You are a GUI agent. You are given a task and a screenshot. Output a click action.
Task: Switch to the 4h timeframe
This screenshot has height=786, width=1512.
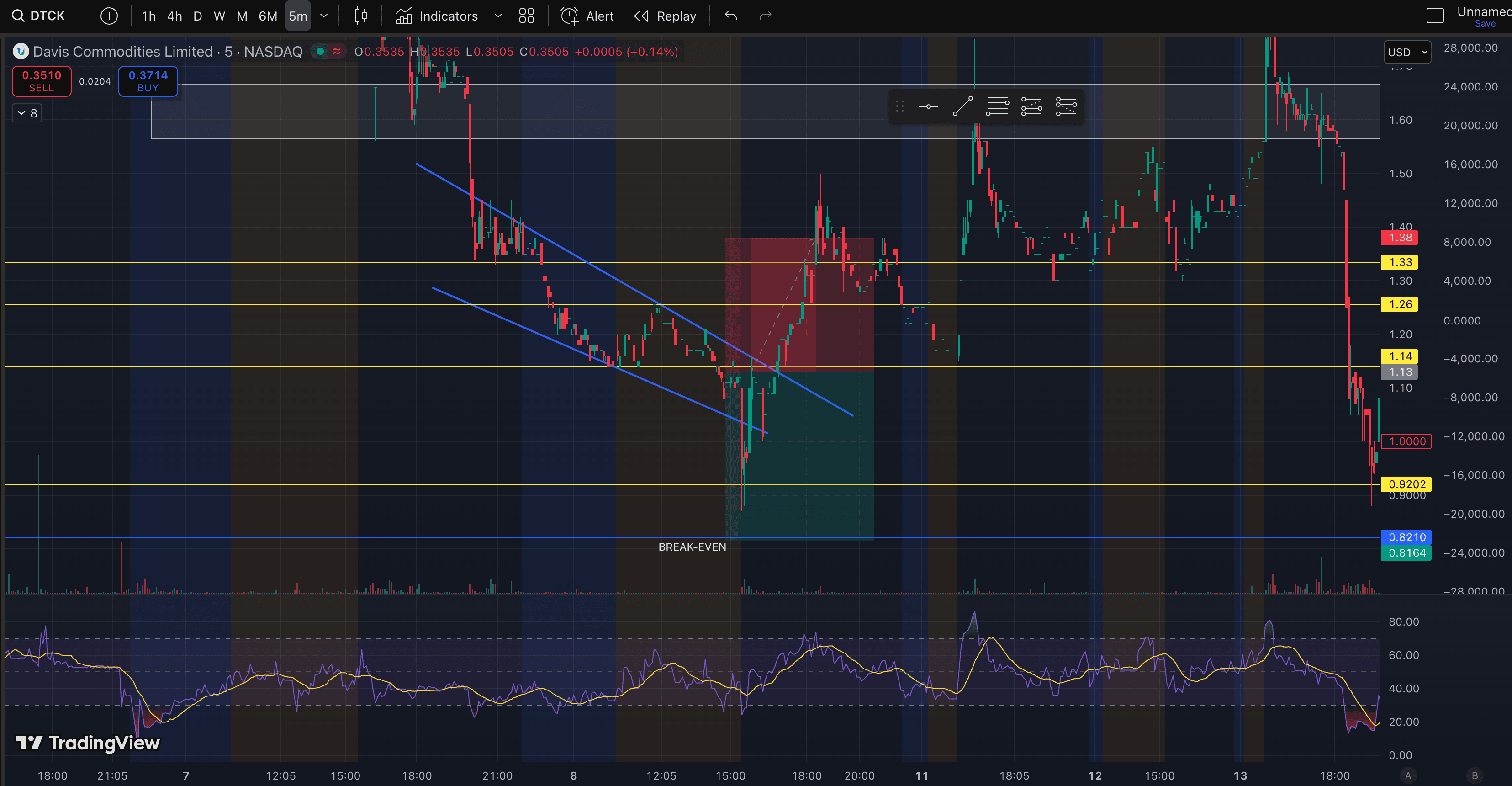tap(174, 16)
